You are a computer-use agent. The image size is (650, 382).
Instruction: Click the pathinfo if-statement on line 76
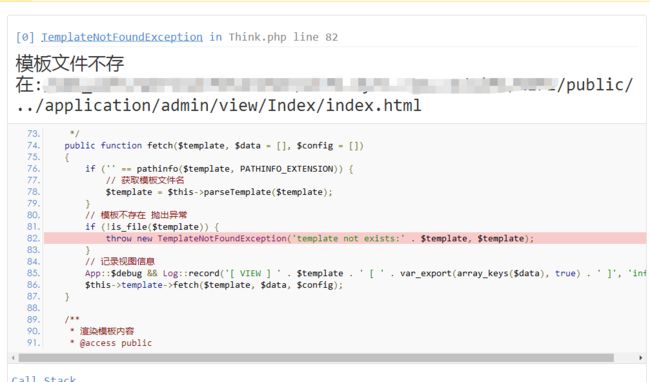tap(219, 169)
